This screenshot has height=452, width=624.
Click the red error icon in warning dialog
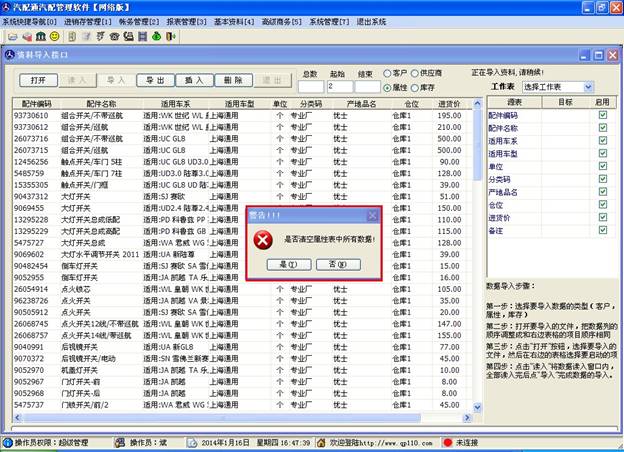coord(262,240)
